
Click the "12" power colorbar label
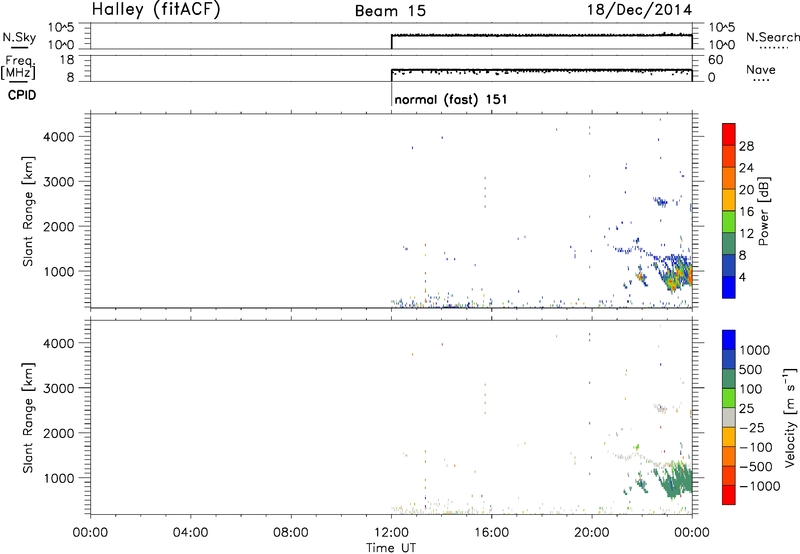tap(746, 234)
